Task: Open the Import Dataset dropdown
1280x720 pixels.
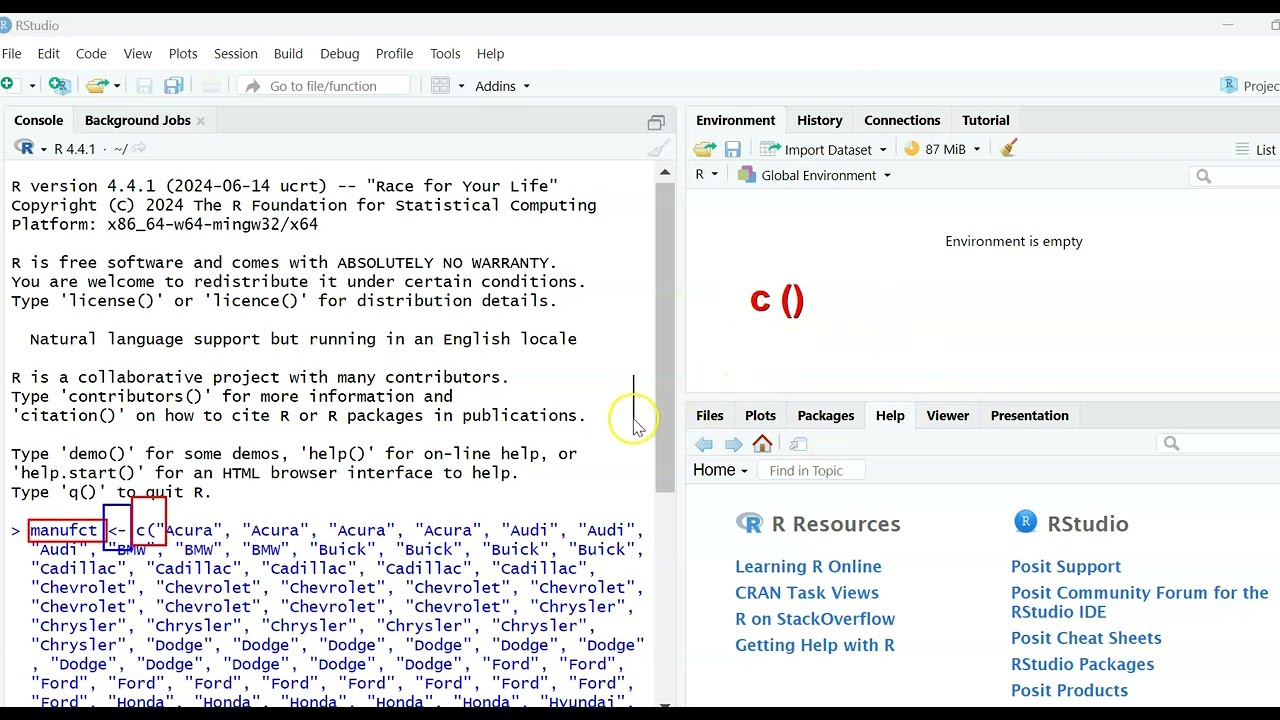Action: (x=823, y=149)
